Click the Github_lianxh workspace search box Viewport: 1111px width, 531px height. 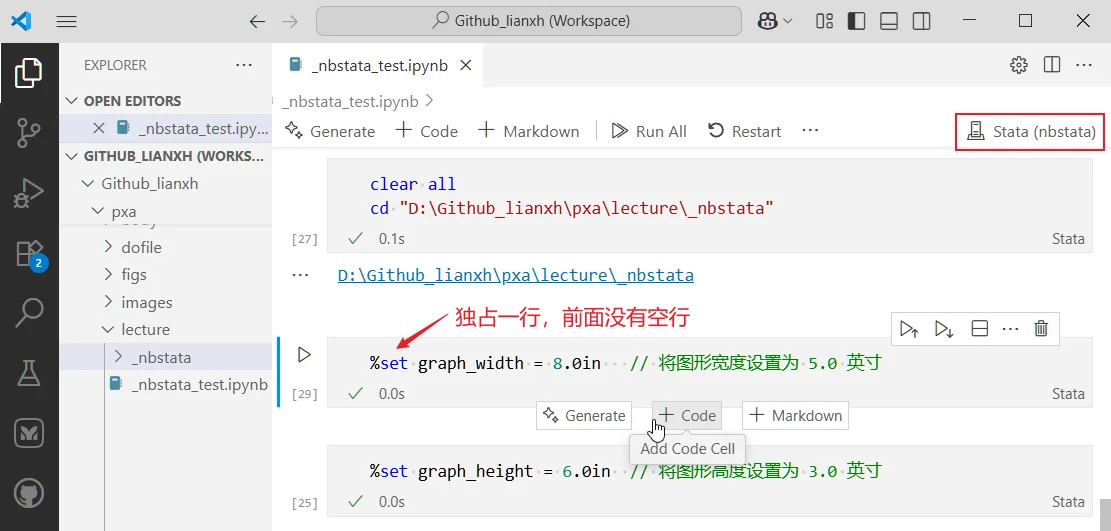point(529,21)
